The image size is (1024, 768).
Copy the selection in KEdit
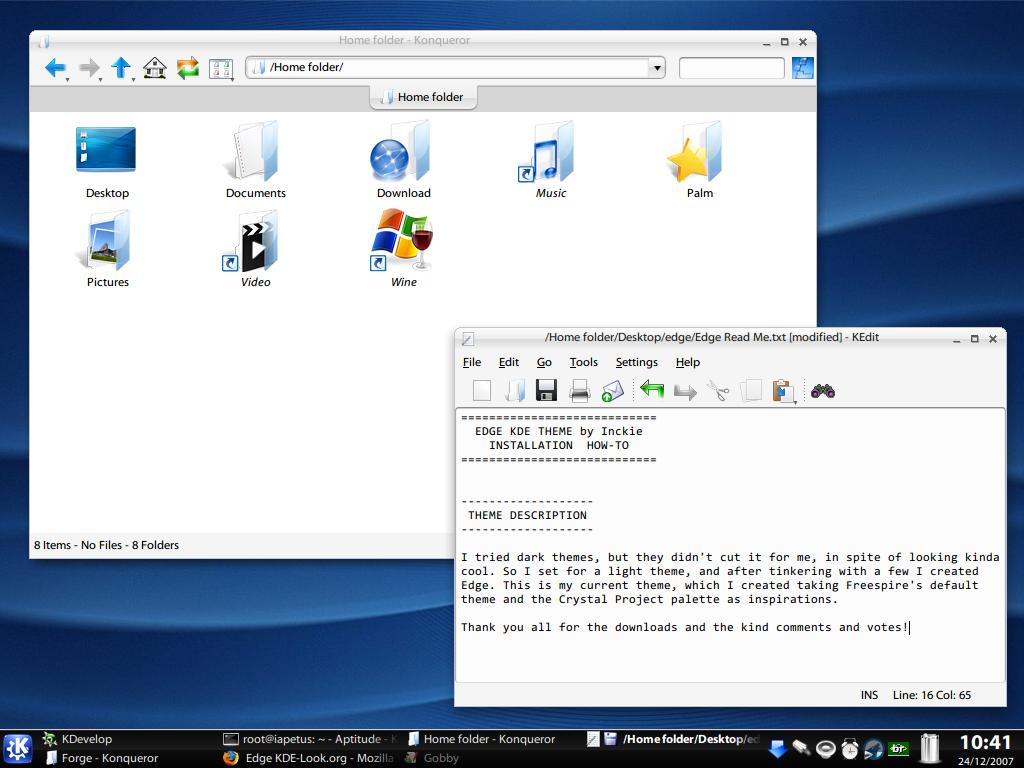[751, 391]
